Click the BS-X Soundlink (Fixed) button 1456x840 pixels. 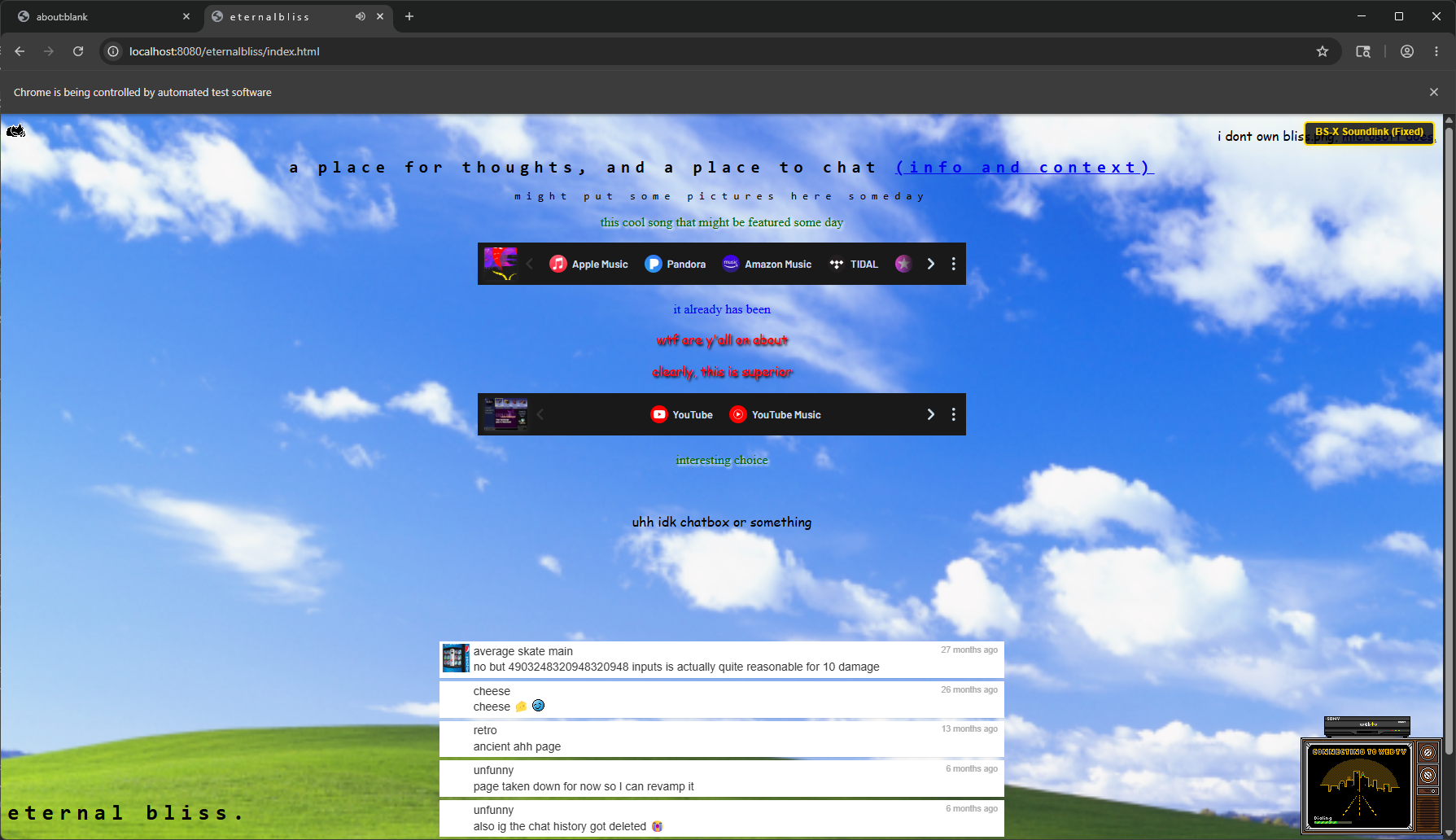tap(1370, 132)
